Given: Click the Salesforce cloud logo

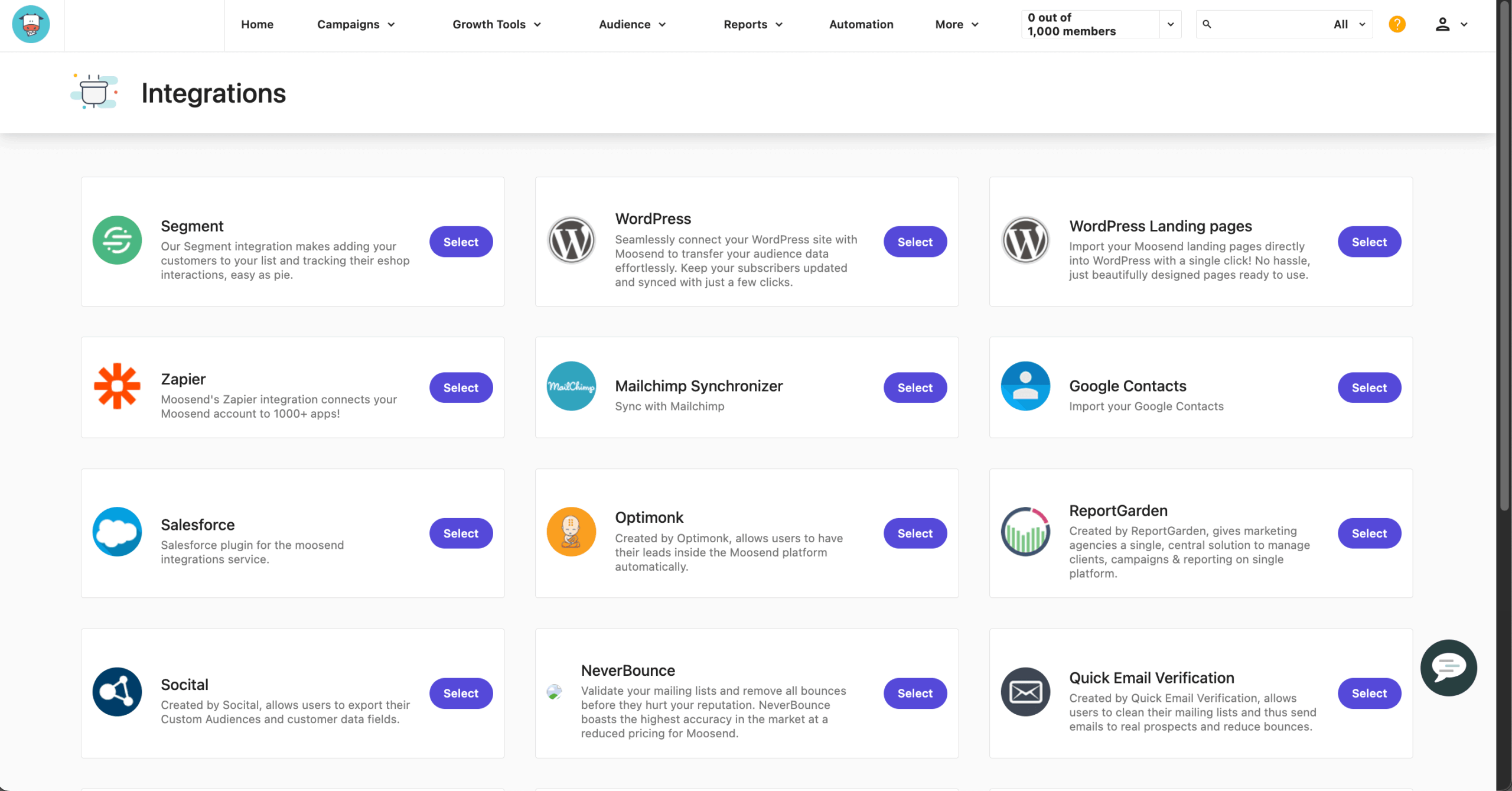Looking at the screenshot, I should pyautogui.click(x=117, y=532).
